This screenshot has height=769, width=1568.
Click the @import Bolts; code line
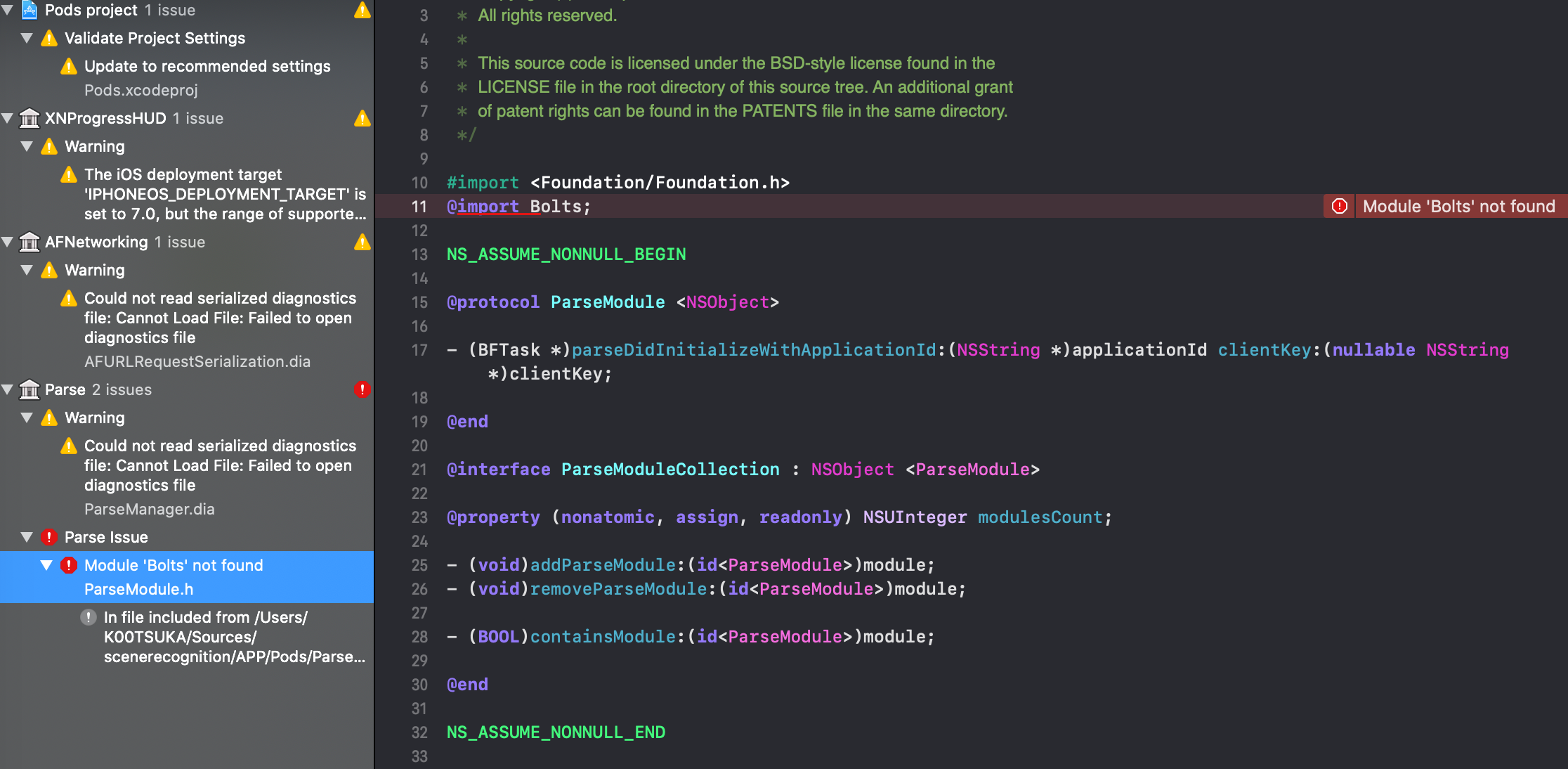click(x=518, y=207)
